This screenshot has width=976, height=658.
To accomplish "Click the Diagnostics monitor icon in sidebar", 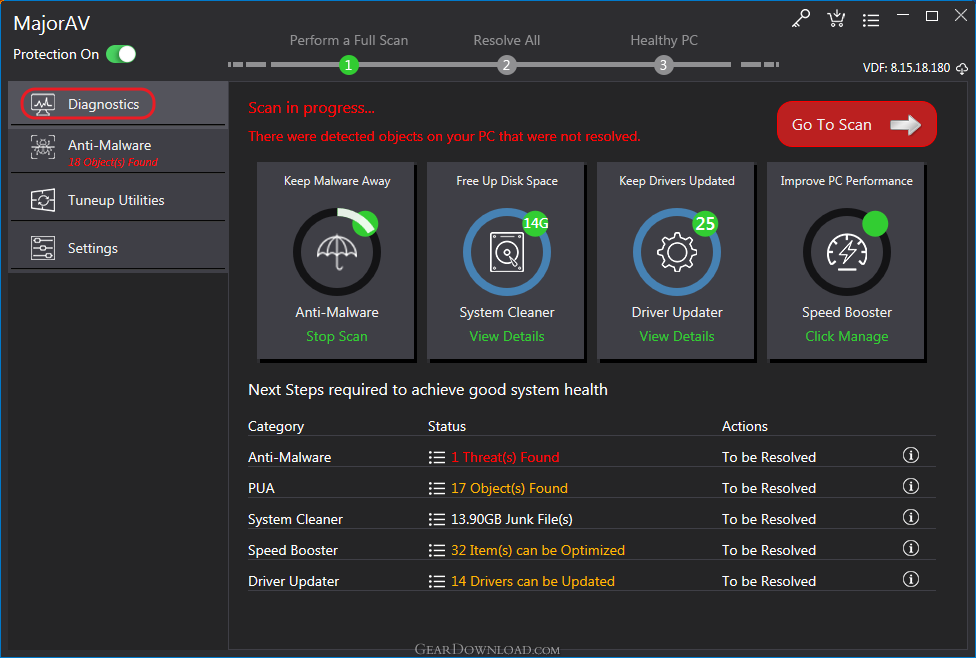I will [43, 105].
